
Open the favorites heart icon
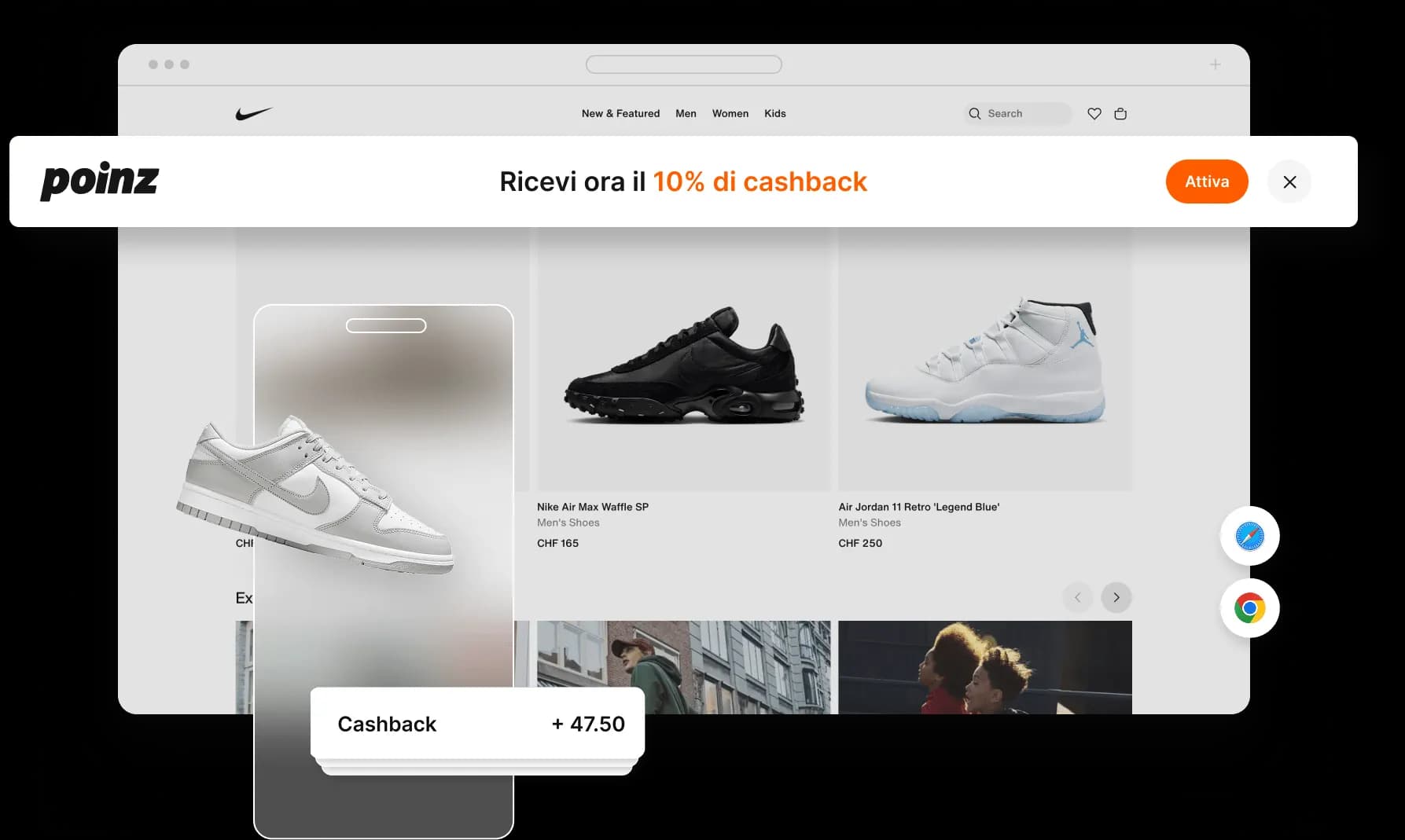(1094, 114)
